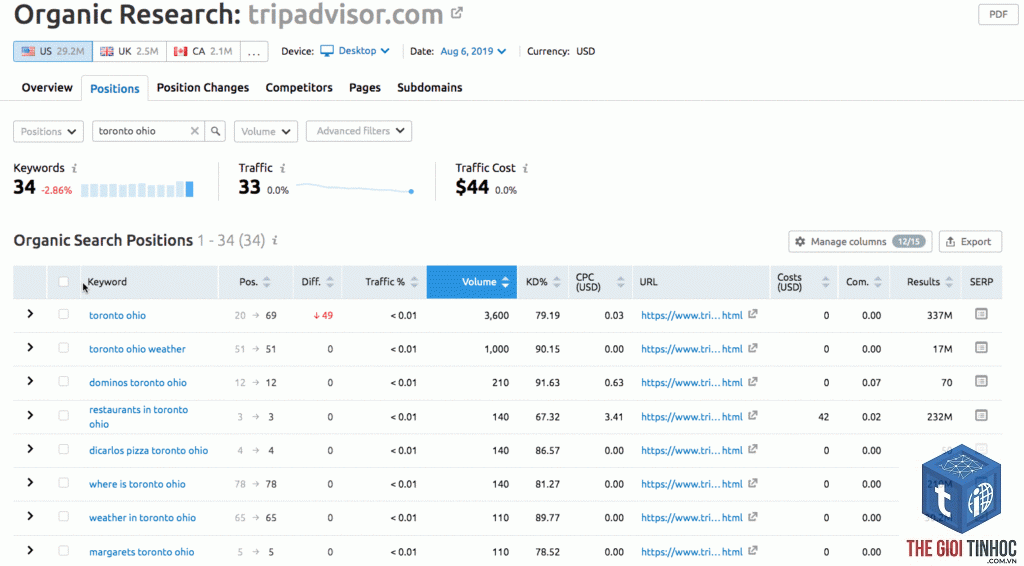Sort by the Traffic % column
The width and height of the screenshot is (1024, 566).
pyautogui.click(x=414, y=282)
